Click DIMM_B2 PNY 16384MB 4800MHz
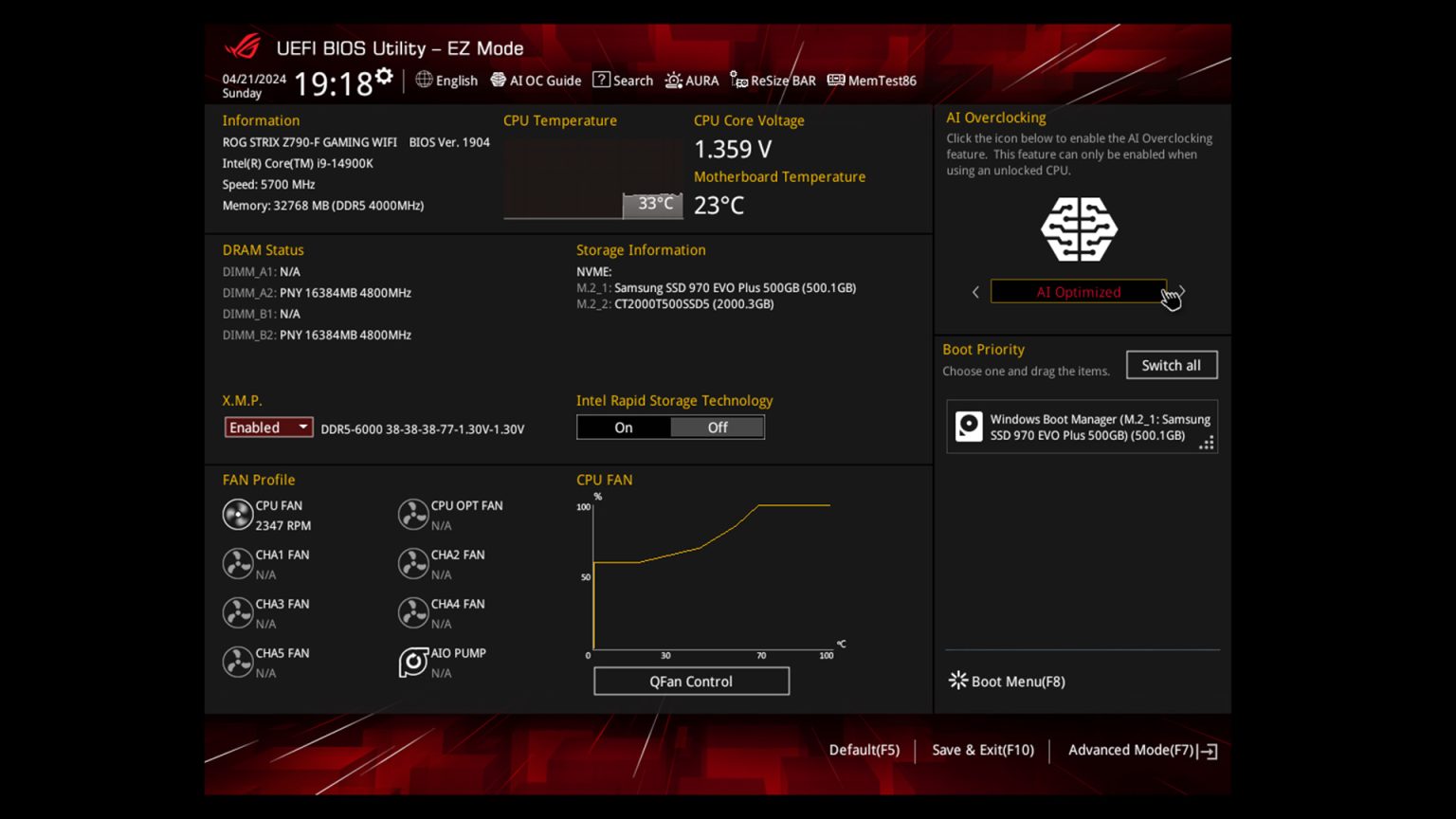This screenshot has width=1456, height=819. click(317, 335)
